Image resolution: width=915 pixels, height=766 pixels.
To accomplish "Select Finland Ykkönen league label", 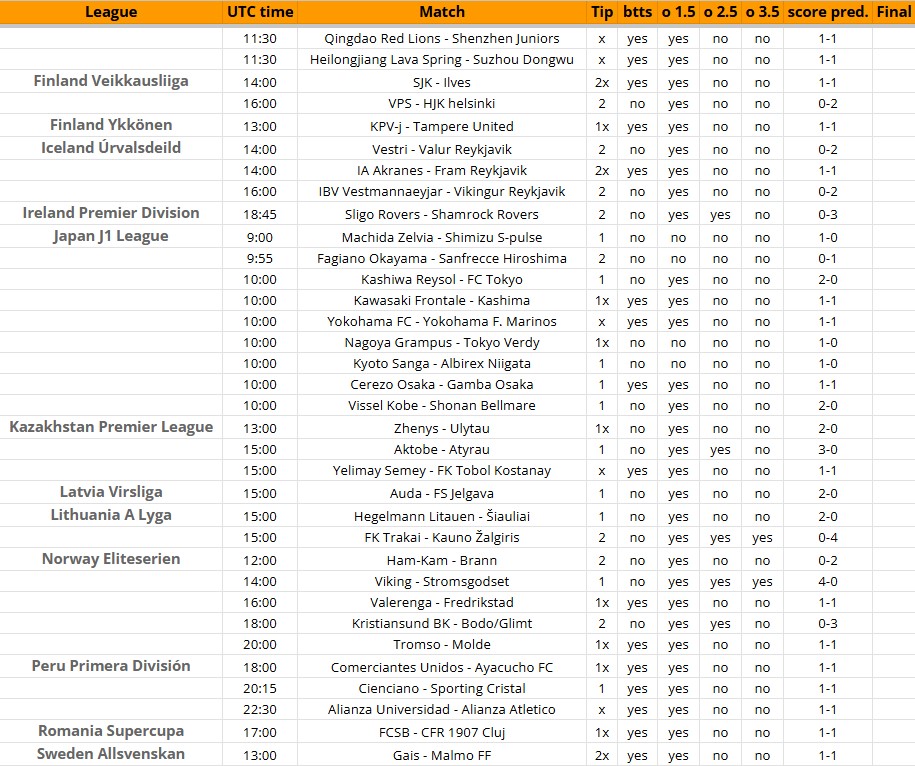I will coord(111,125).
